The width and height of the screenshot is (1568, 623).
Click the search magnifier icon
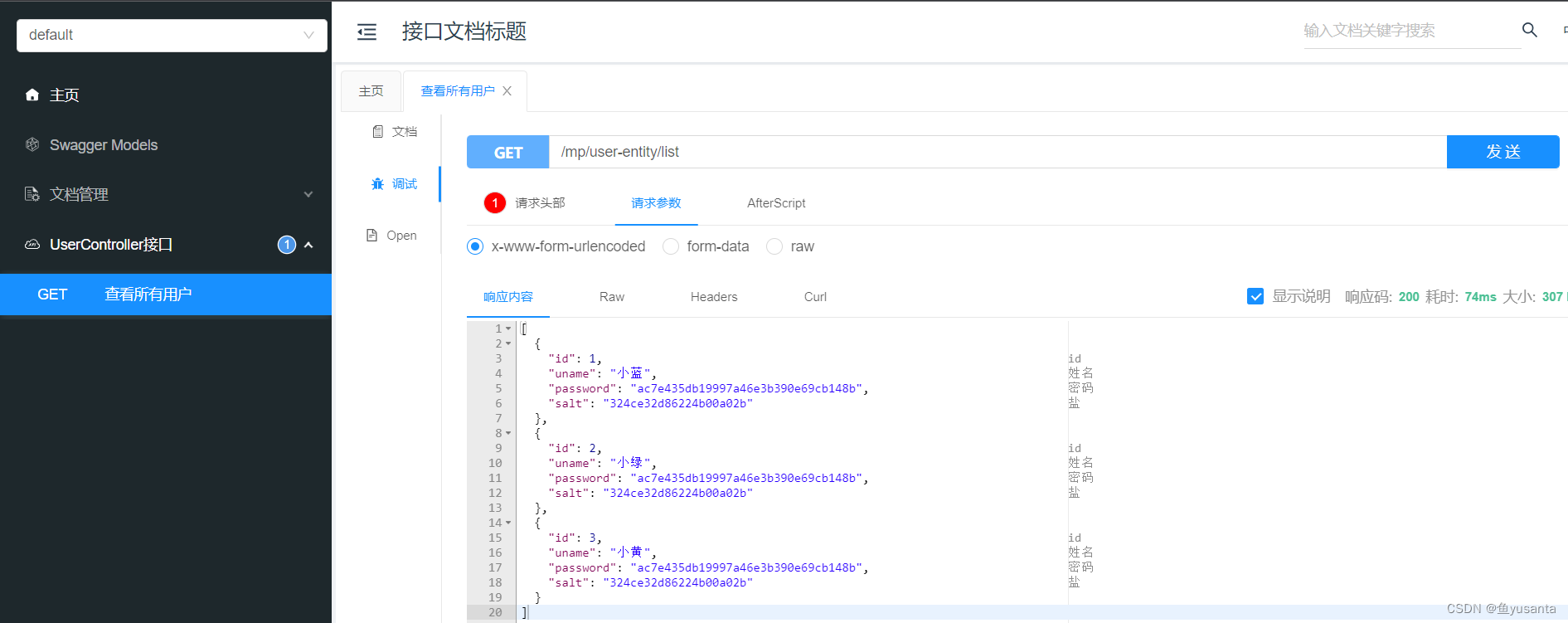pyautogui.click(x=1530, y=30)
